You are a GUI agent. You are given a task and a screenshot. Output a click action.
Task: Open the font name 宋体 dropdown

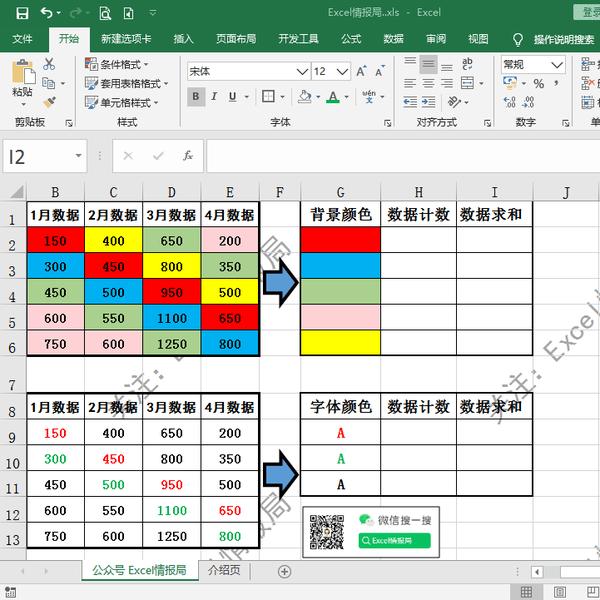click(x=302, y=72)
